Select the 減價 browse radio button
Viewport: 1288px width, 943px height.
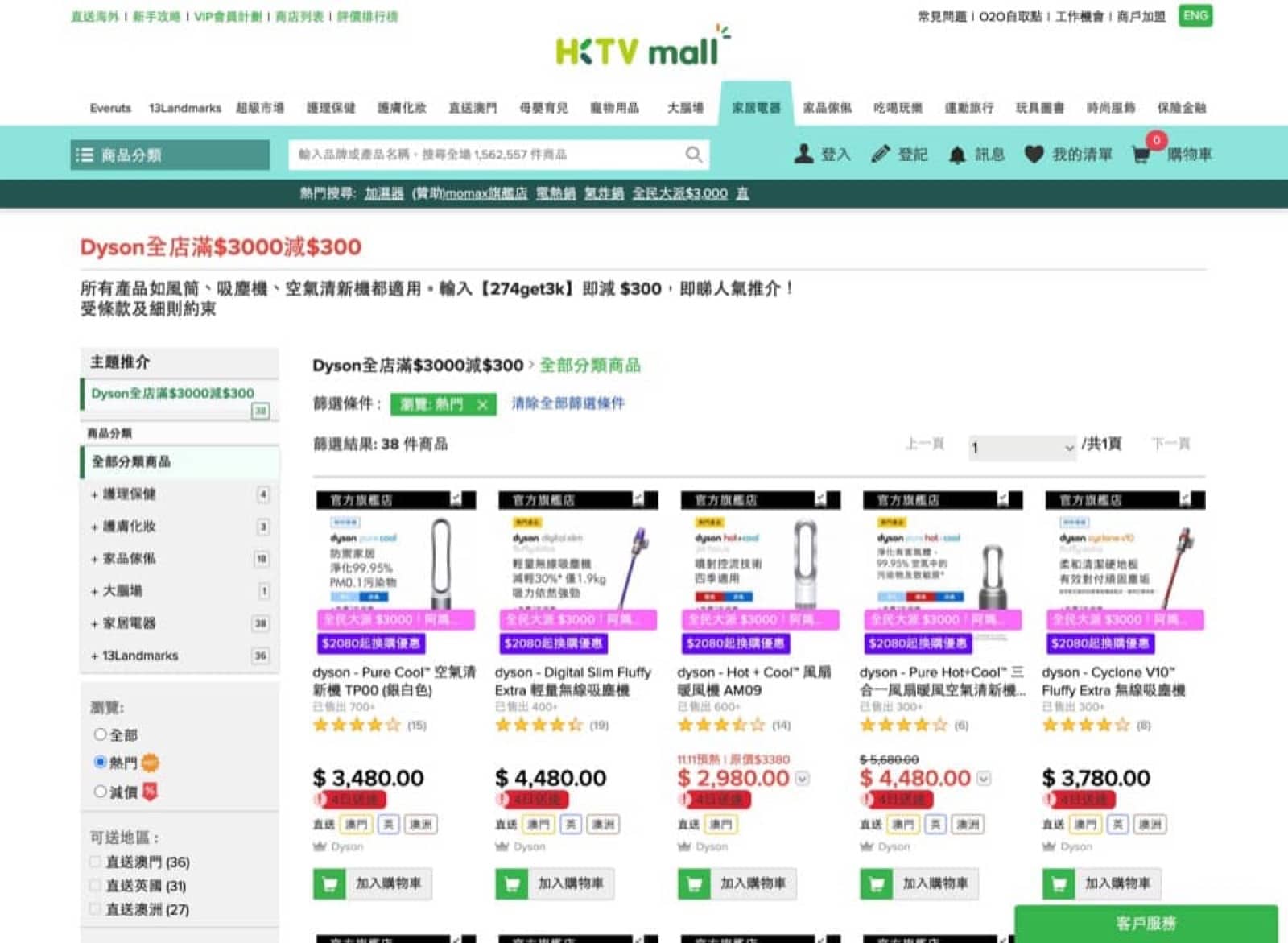click(101, 792)
